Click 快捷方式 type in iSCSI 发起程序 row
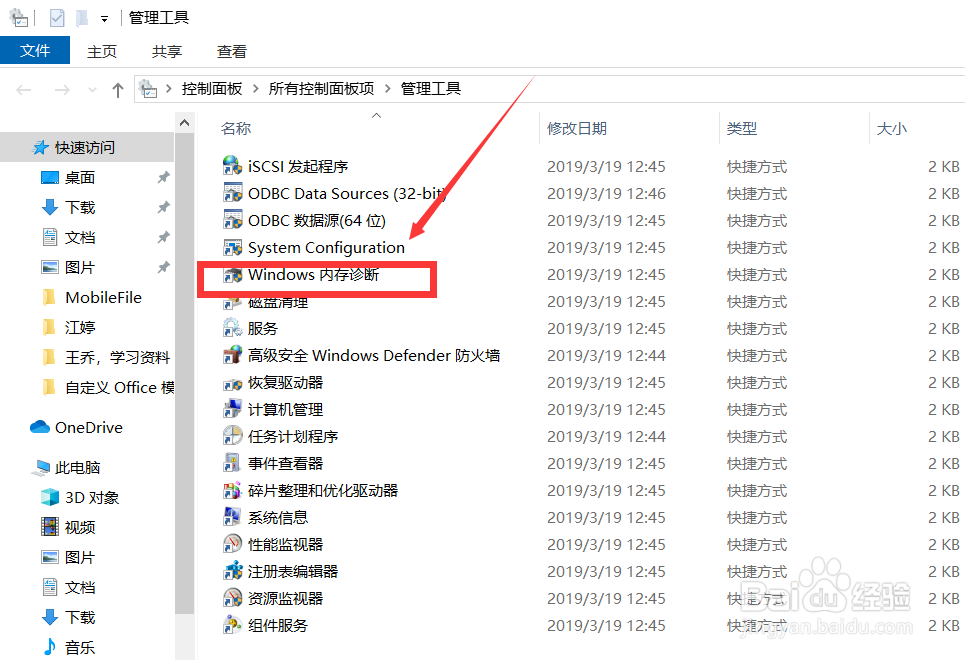Screen dimensions: 965x660 (757, 166)
